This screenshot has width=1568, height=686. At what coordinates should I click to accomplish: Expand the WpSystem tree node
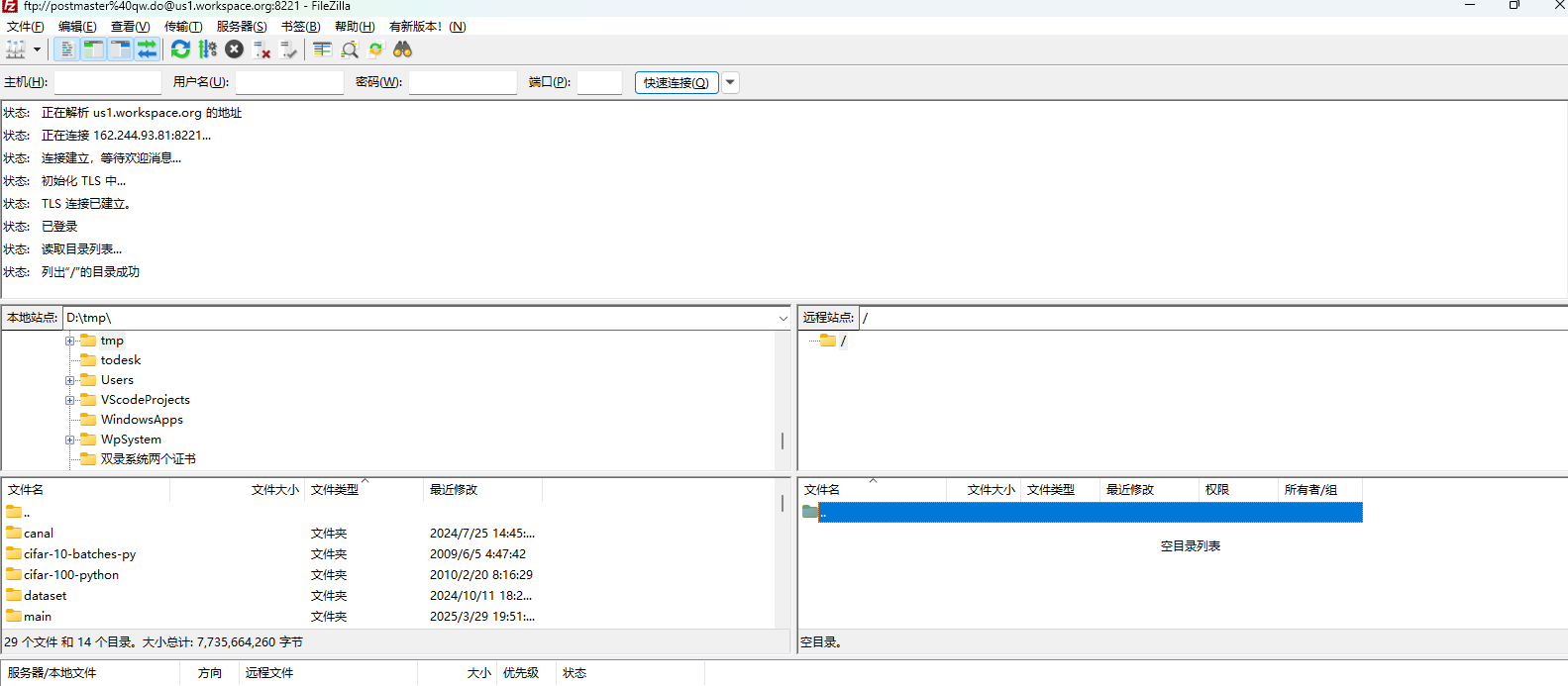point(70,440)
